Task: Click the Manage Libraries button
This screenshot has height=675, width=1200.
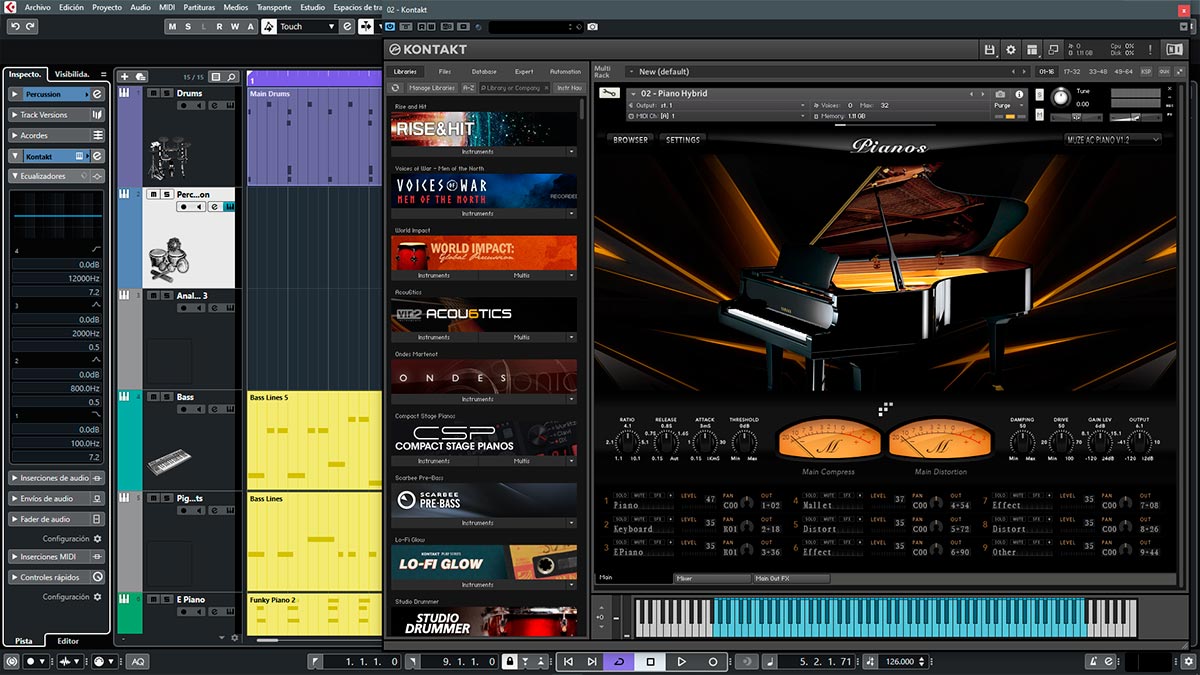Action: point(432,88)
